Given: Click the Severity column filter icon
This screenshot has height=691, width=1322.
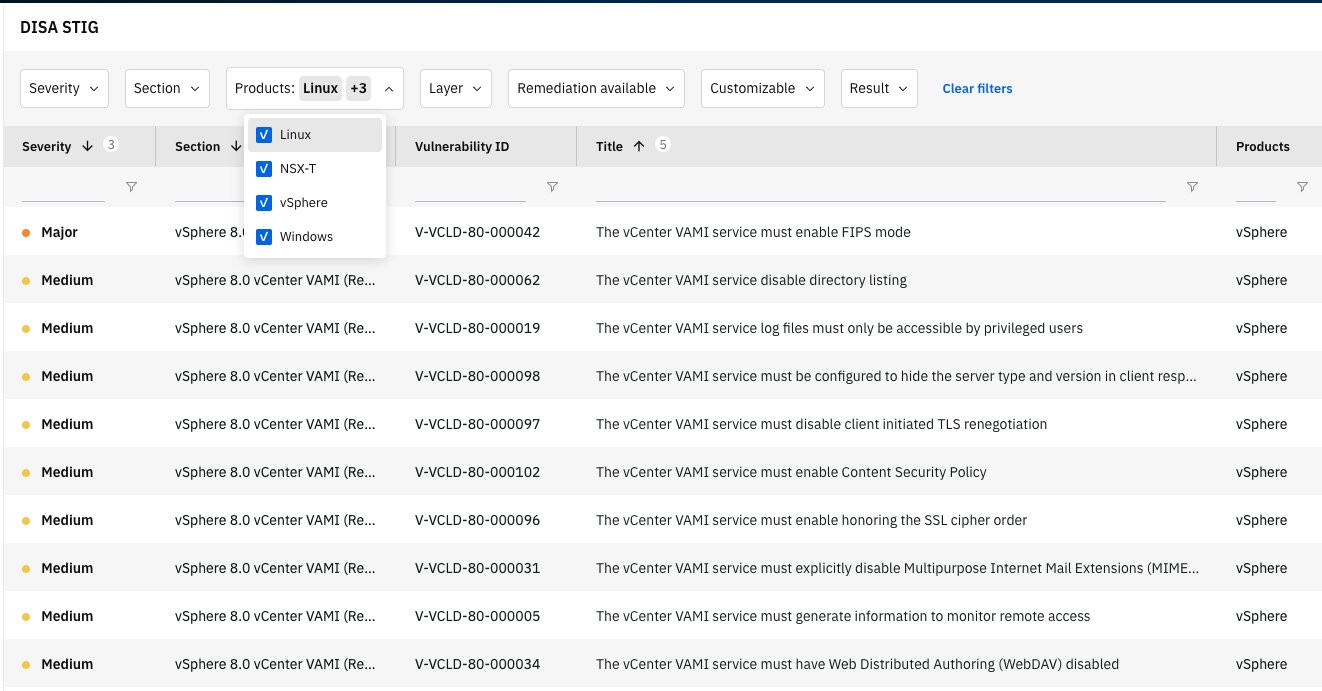Looking at the screenshot, I should 131,187.
